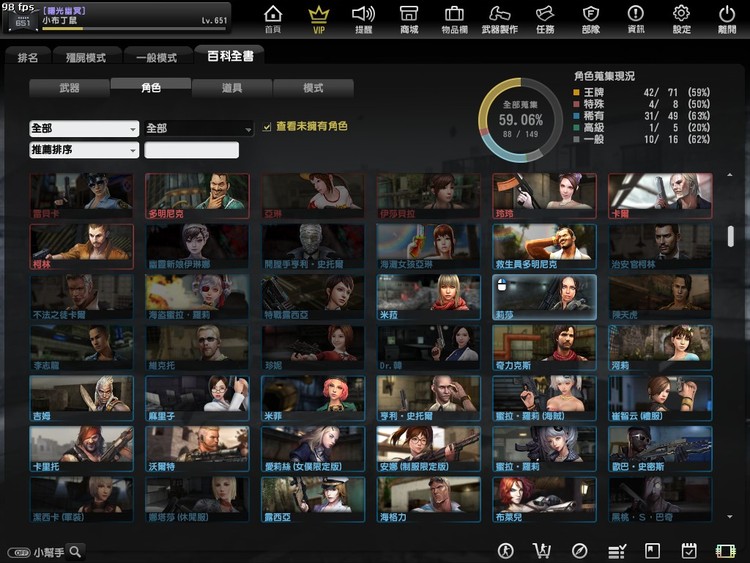
Task: Click the yellow 王牌 legend swatch
Action: tap(576, 92)
